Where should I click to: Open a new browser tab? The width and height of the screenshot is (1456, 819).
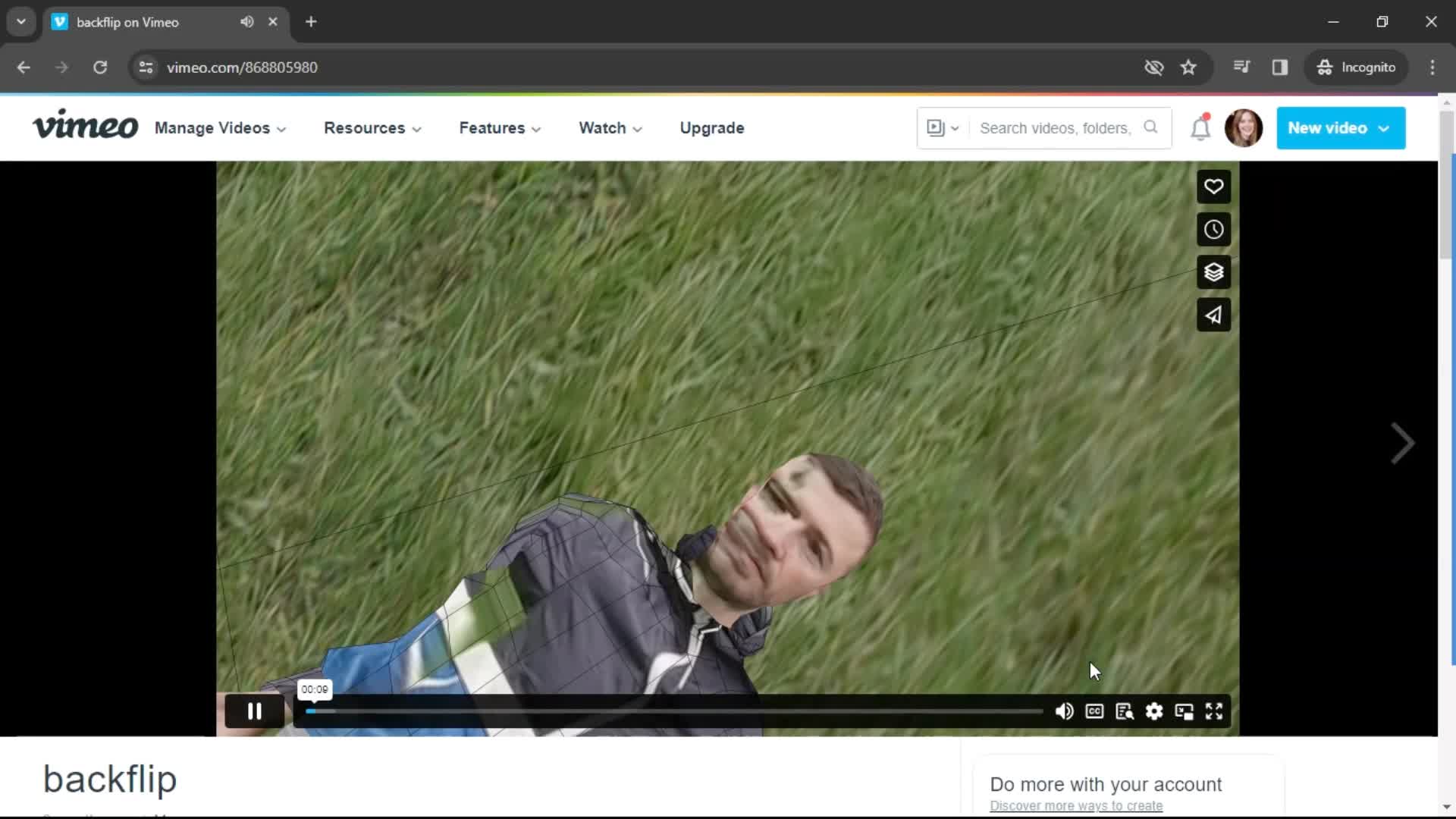[311, 22]
